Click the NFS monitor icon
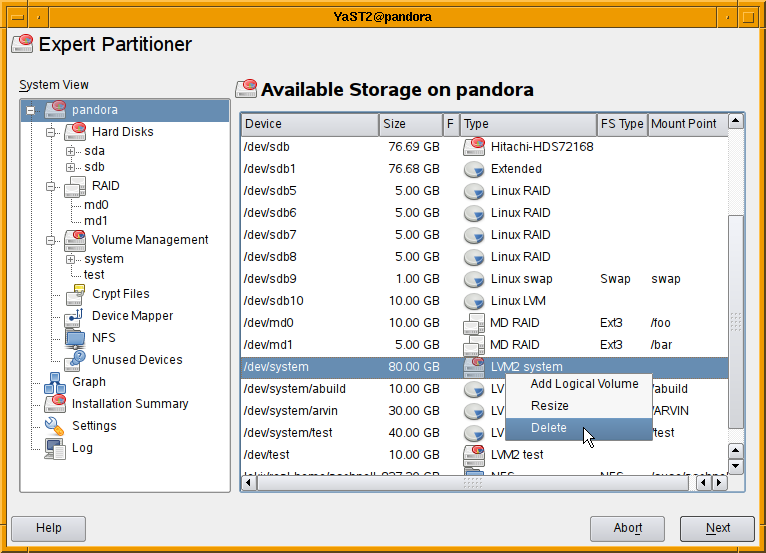The image size is (766, 553). click(75, 338)
